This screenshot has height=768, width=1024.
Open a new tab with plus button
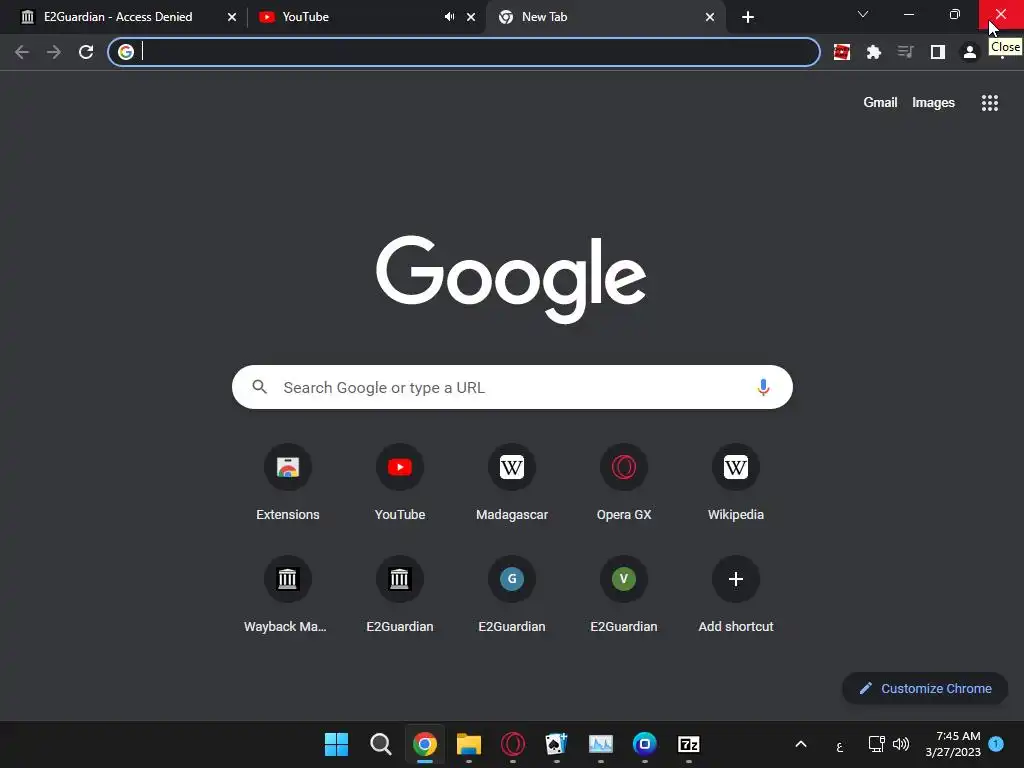tap(748, 17)
